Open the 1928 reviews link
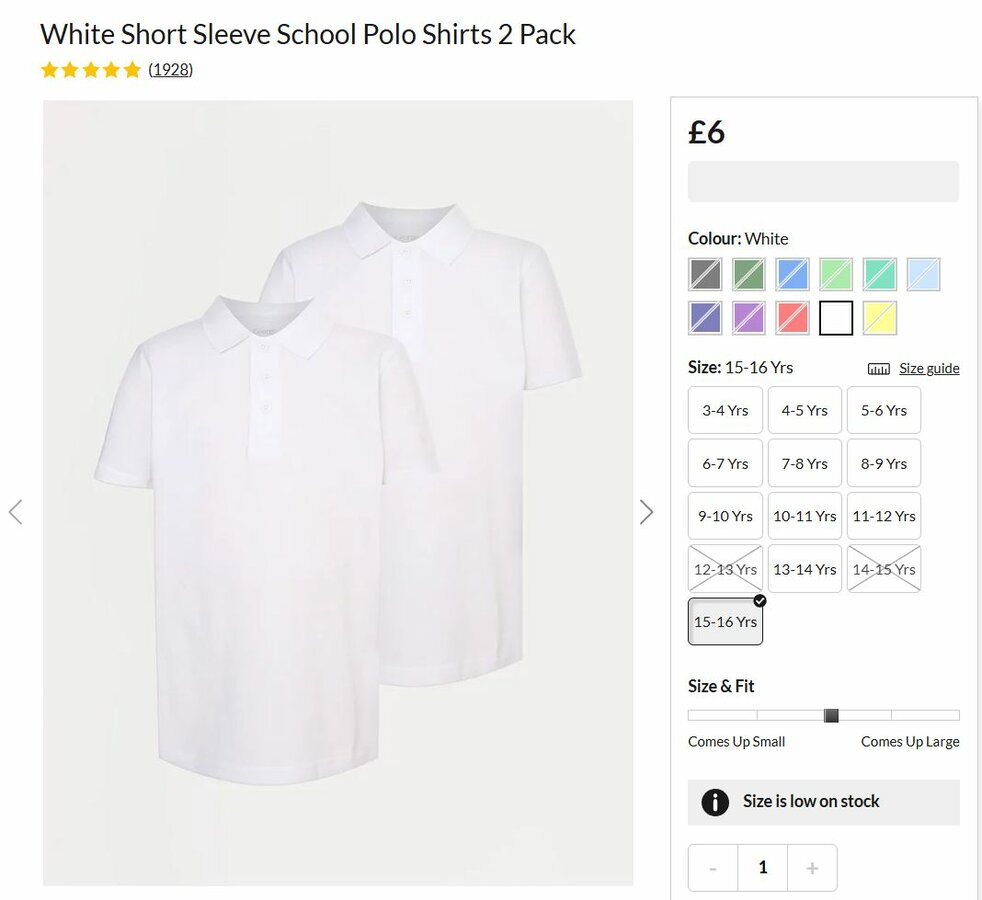The height and width of the screenshot is (900, 982). pos(171,70)
